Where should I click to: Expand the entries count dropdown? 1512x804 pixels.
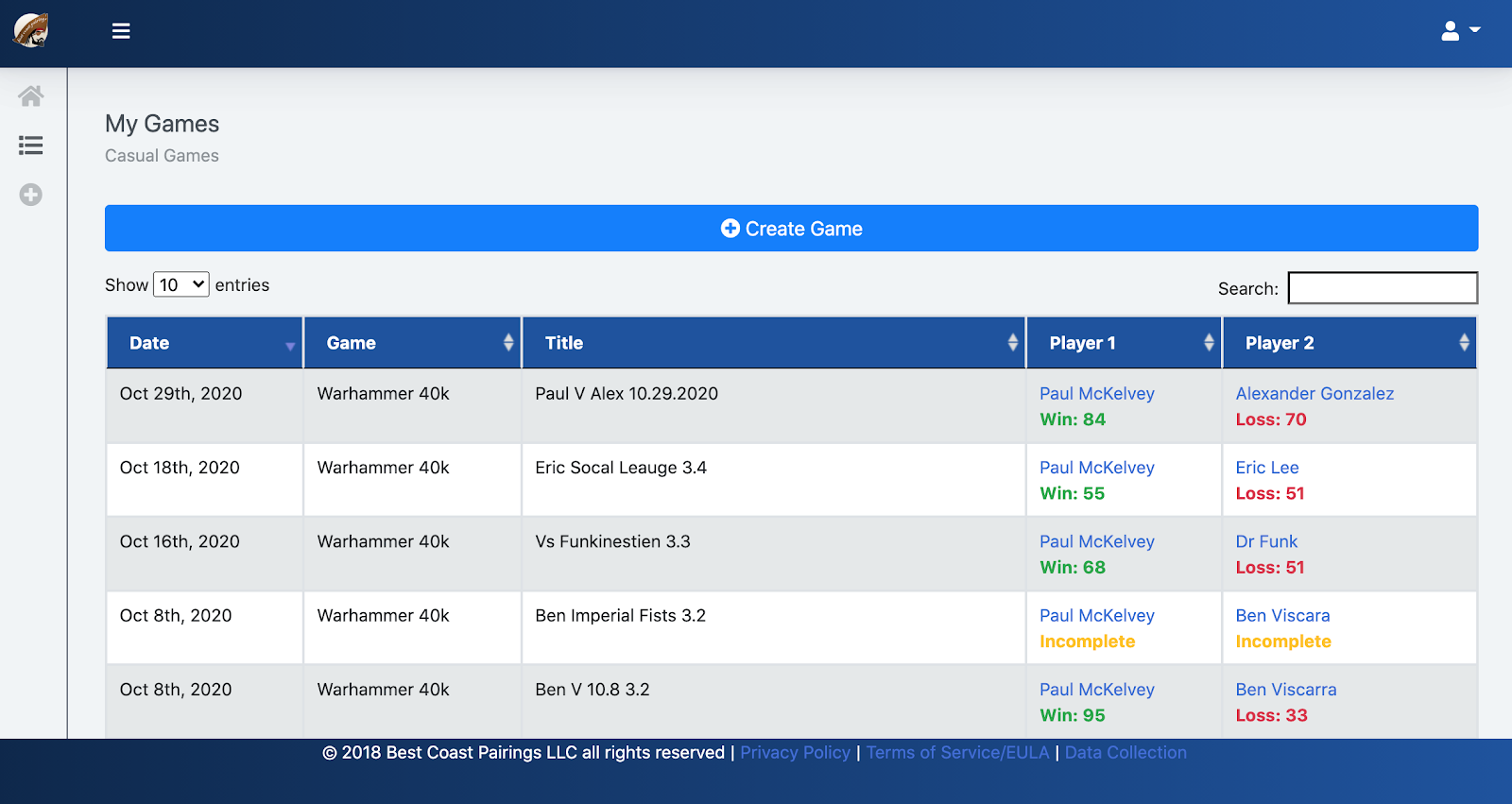coord(181,284)
